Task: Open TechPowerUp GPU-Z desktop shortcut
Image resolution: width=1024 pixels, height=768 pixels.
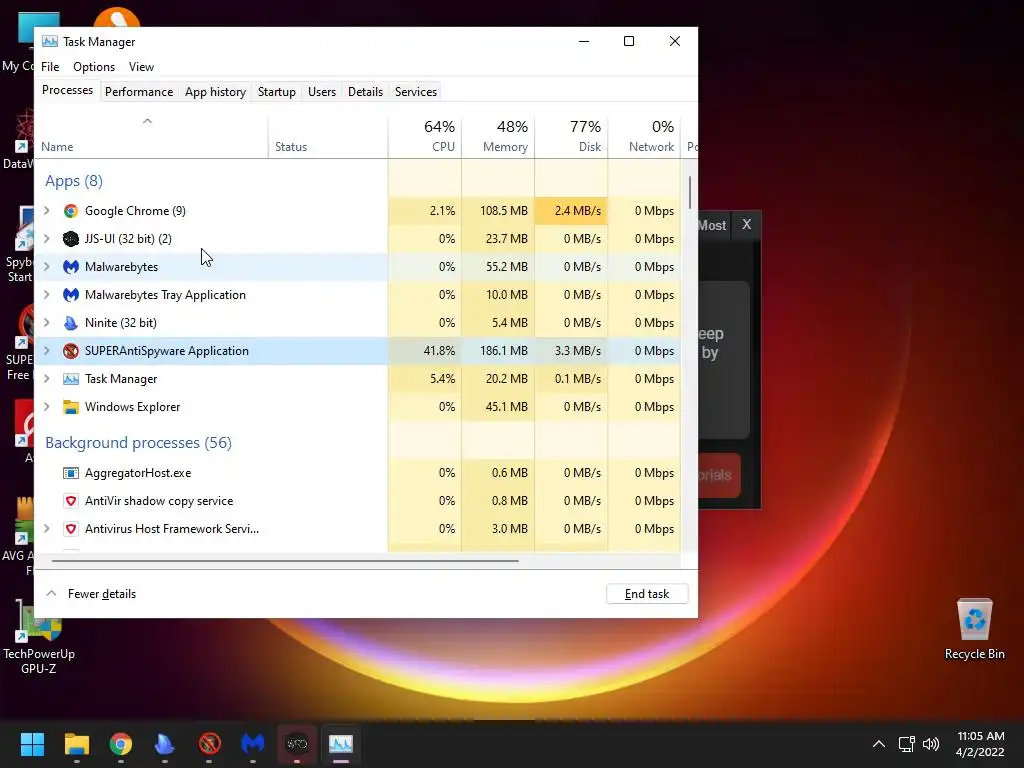Action: (39, 637)
